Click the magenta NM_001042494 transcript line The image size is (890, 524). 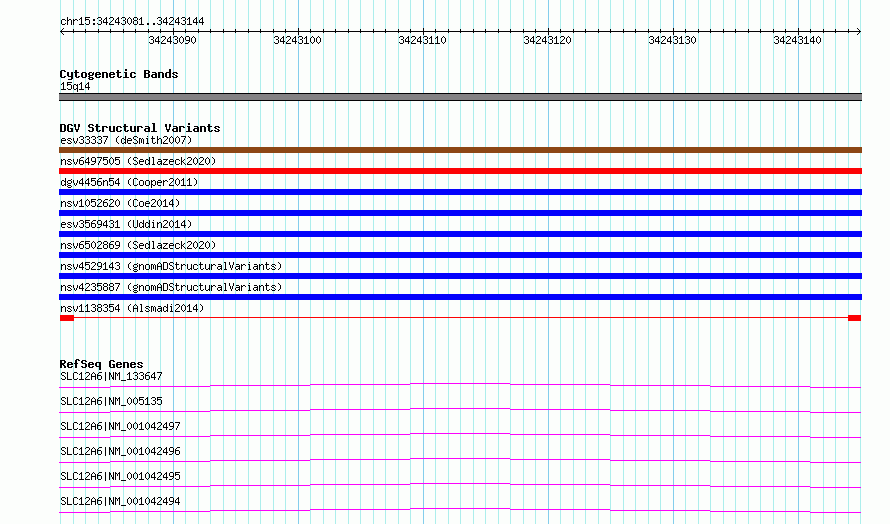[460, 510]
